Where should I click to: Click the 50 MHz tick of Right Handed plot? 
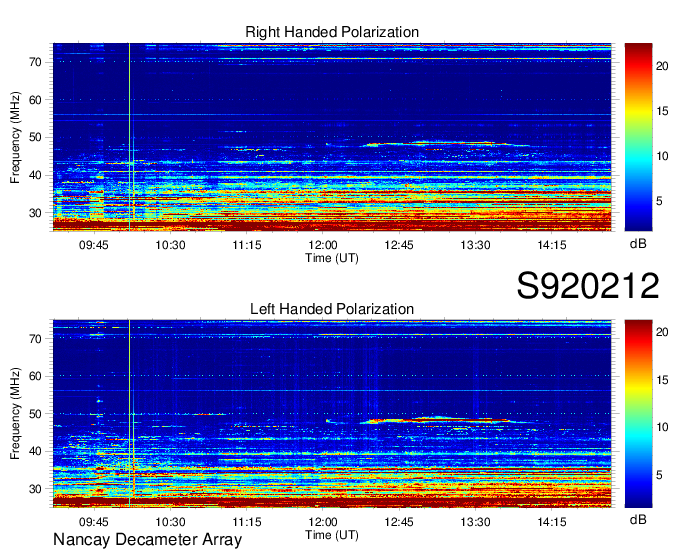(35, 138)
